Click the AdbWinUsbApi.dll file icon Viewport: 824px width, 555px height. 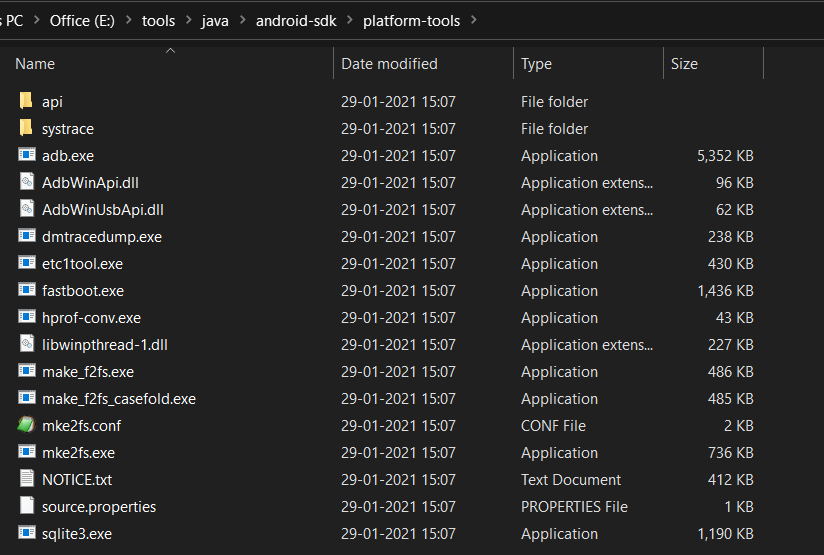click(27, 209)
